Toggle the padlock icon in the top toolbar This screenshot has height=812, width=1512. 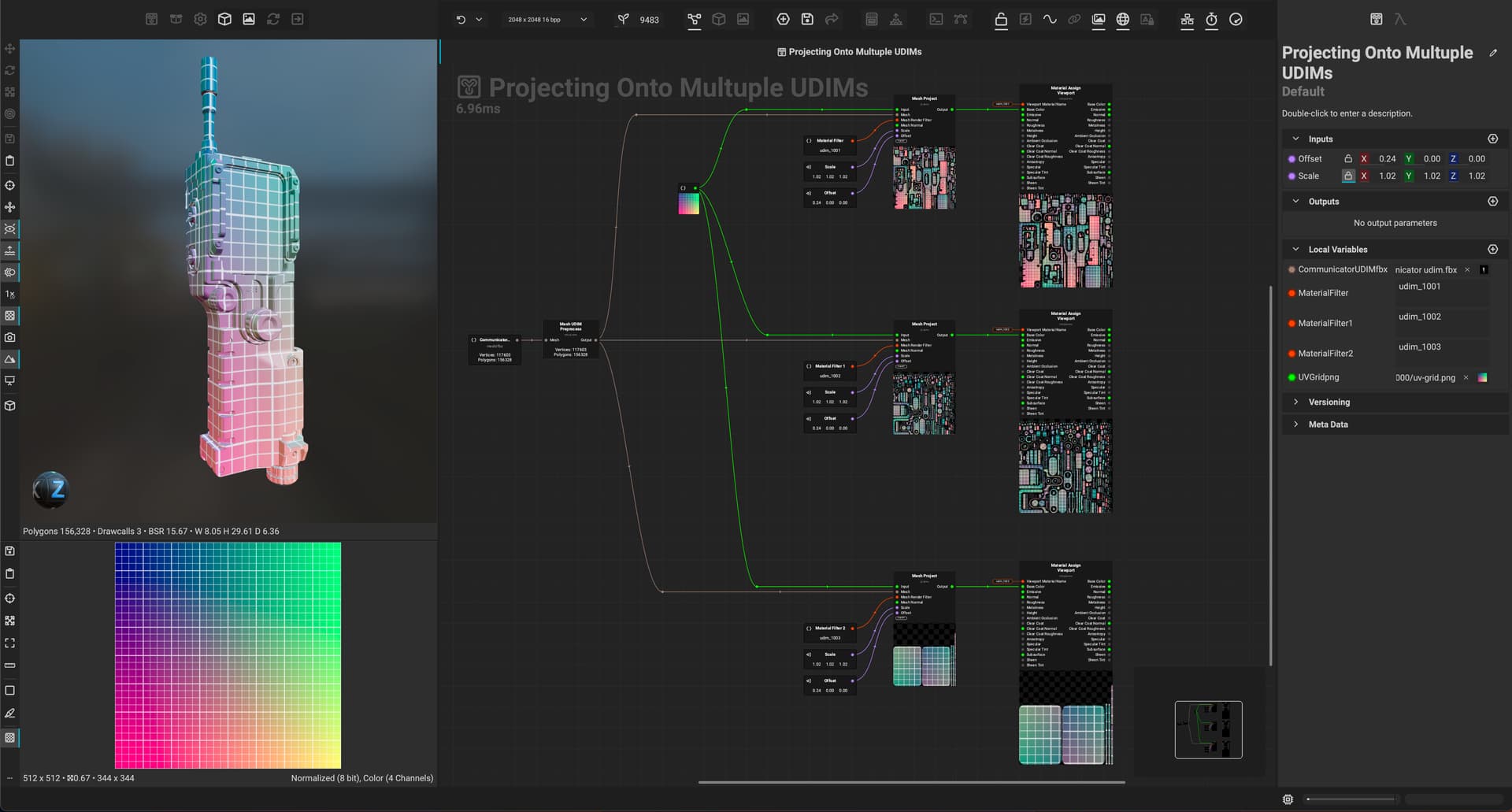click(x=1001, y=20)
